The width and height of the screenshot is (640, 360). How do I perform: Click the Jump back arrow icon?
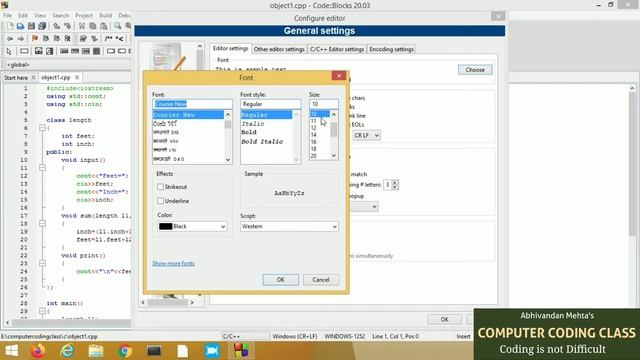coord(10,39)
